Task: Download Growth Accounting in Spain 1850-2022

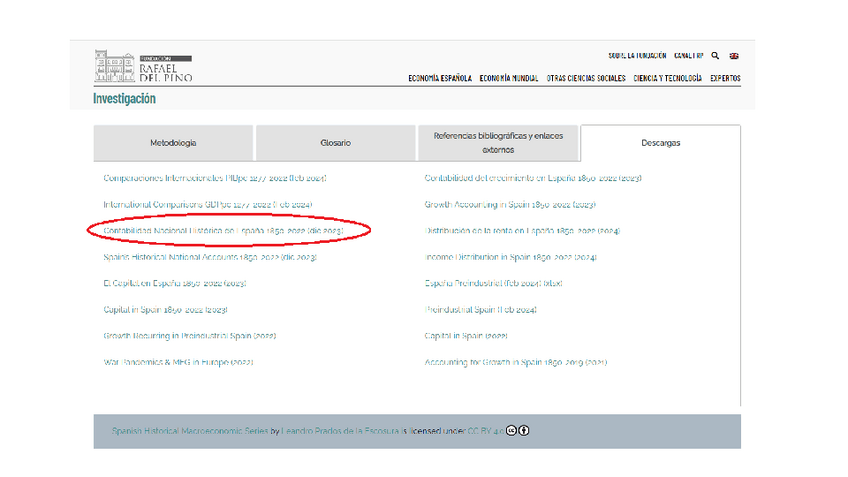Action: [x=510, y=205]
